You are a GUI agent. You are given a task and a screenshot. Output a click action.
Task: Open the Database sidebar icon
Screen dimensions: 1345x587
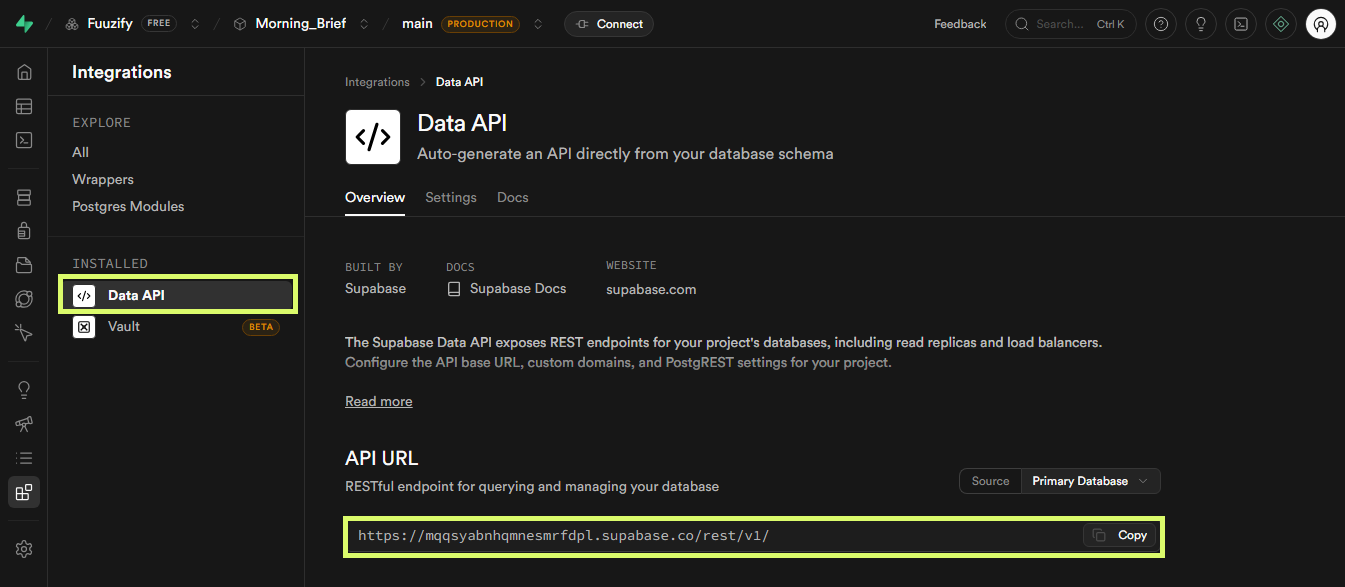24,197
